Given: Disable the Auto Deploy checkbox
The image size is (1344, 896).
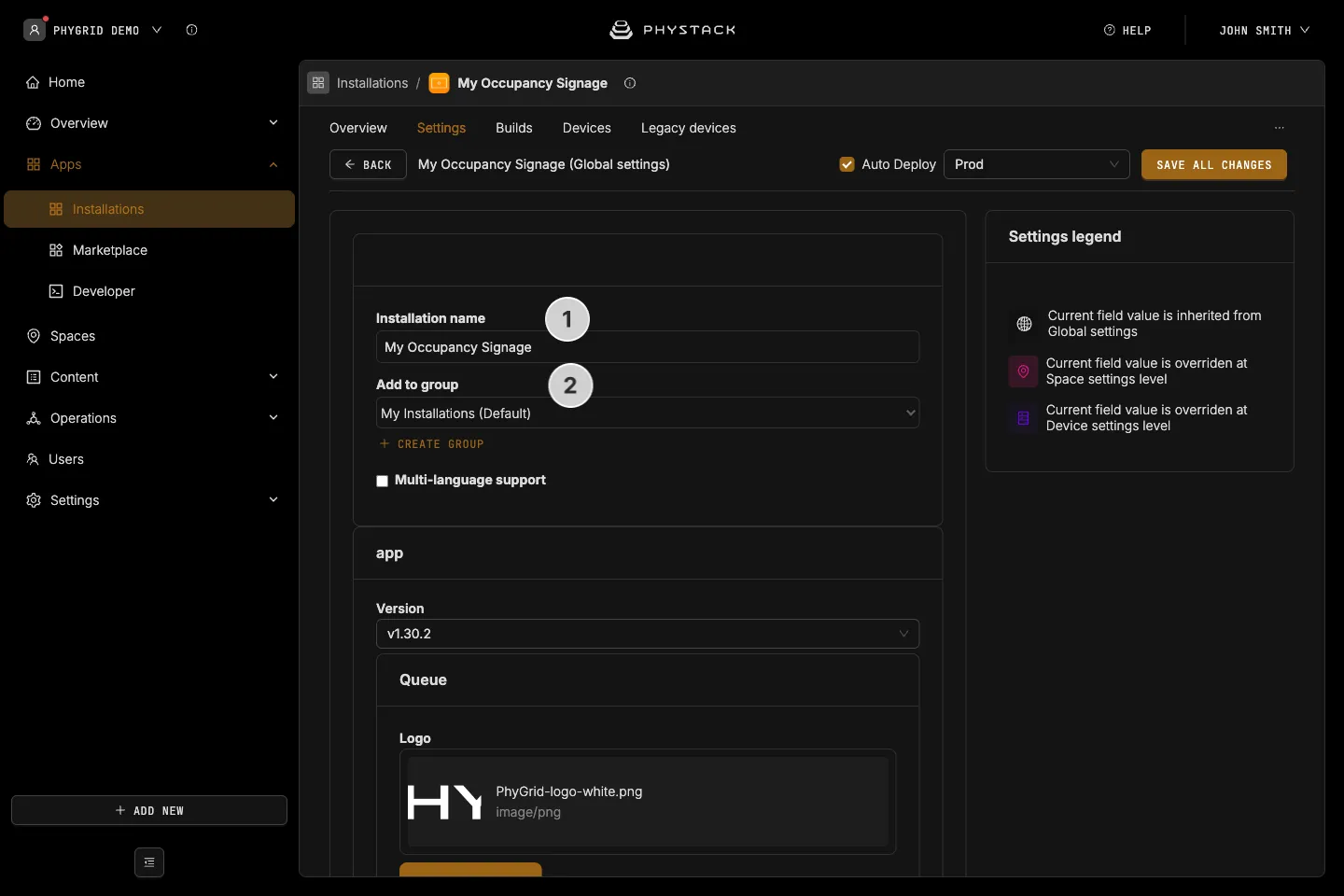Looking at the screenshot, I should 847,164.
